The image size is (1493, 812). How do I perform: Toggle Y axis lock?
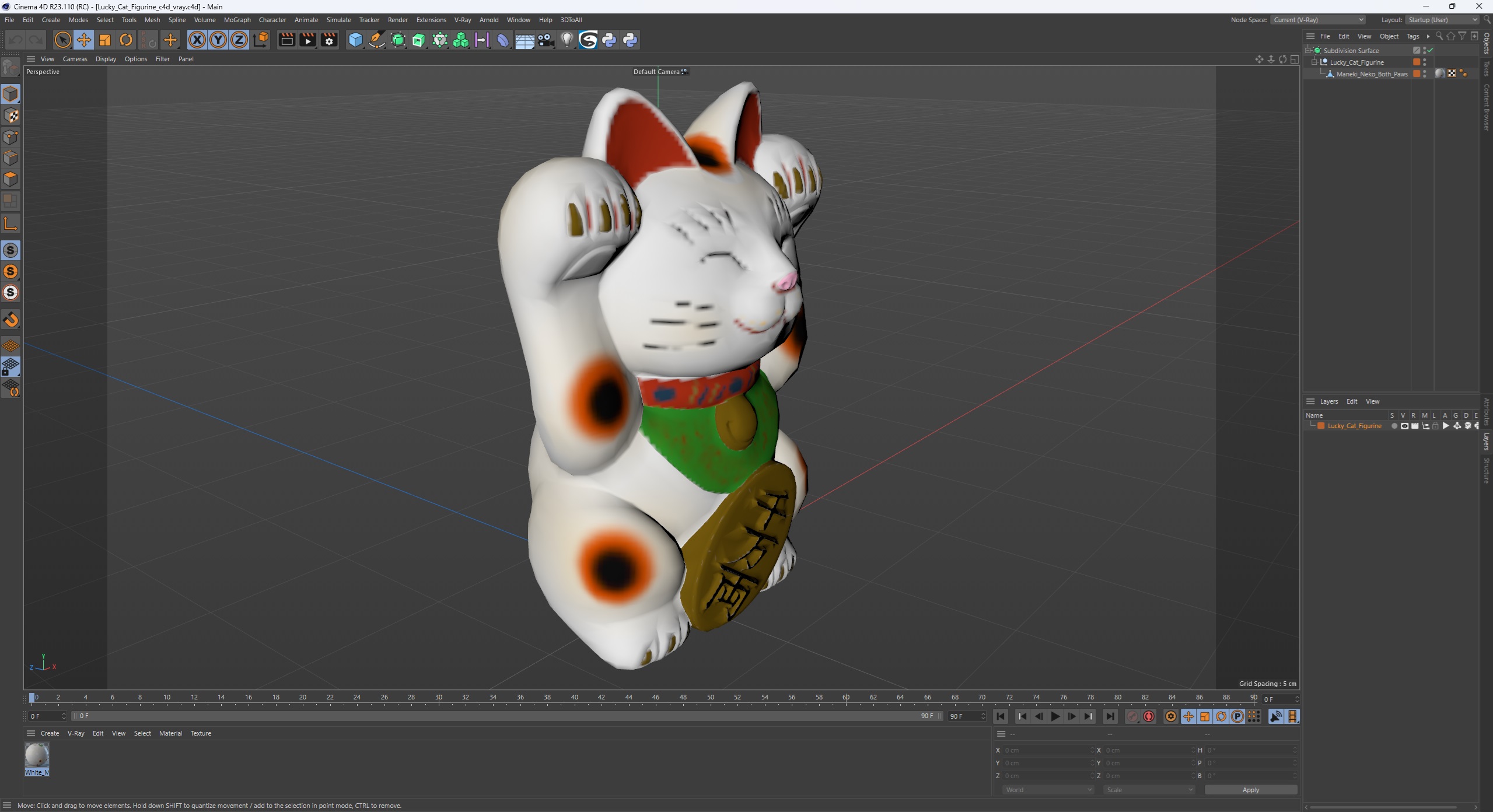tap(218, 40)
